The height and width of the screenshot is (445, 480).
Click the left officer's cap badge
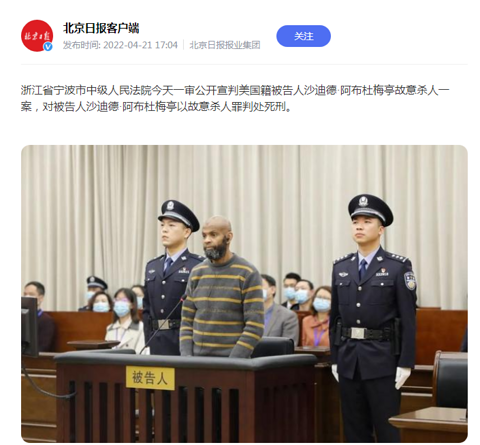[x=171, y=205]
